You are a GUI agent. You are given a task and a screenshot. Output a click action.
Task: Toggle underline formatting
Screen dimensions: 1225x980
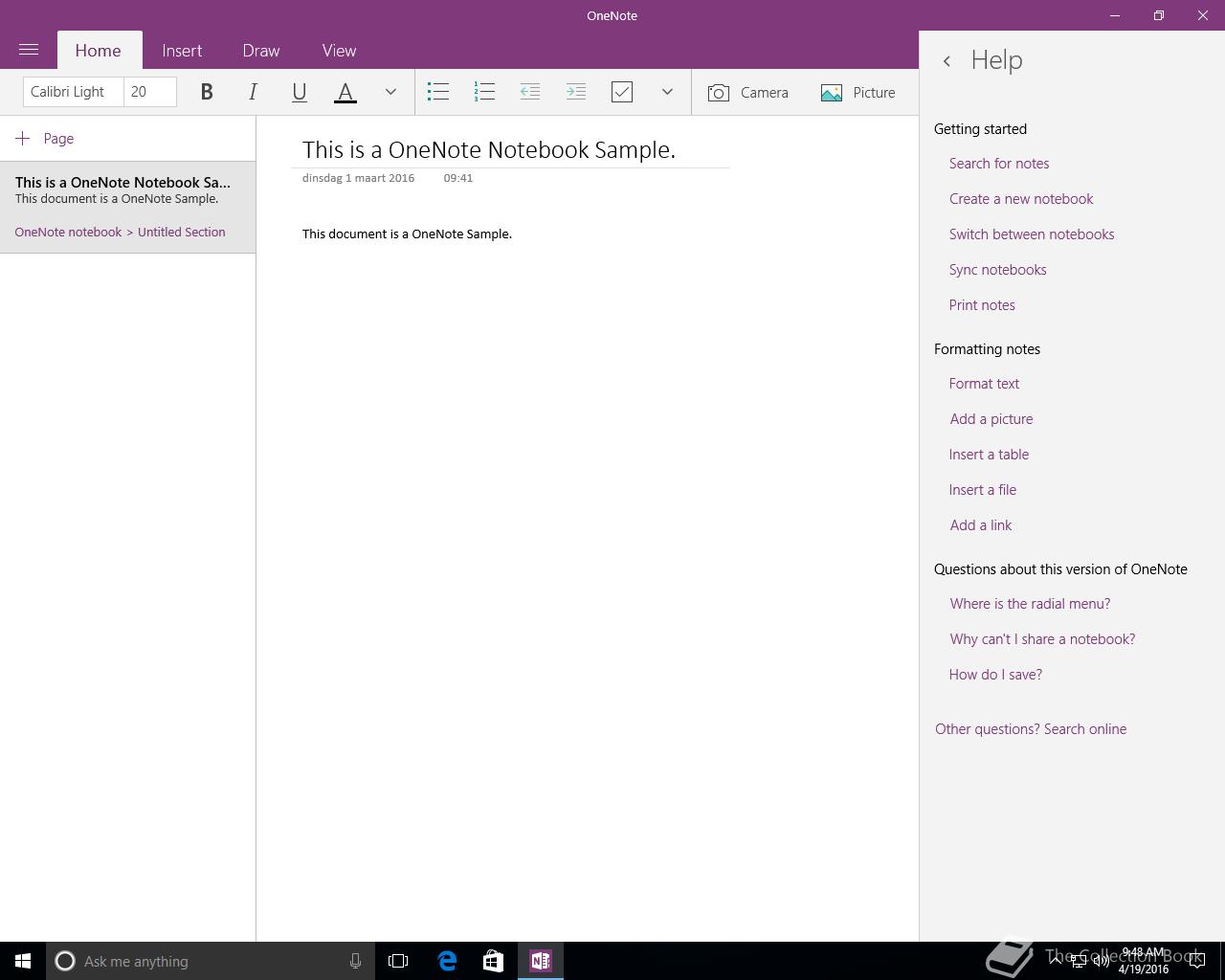click(299, 92)
